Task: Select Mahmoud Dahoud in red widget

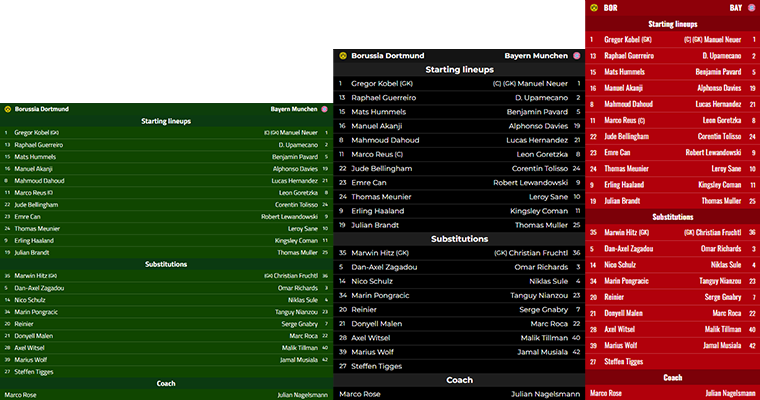Action: coord(629,104)
